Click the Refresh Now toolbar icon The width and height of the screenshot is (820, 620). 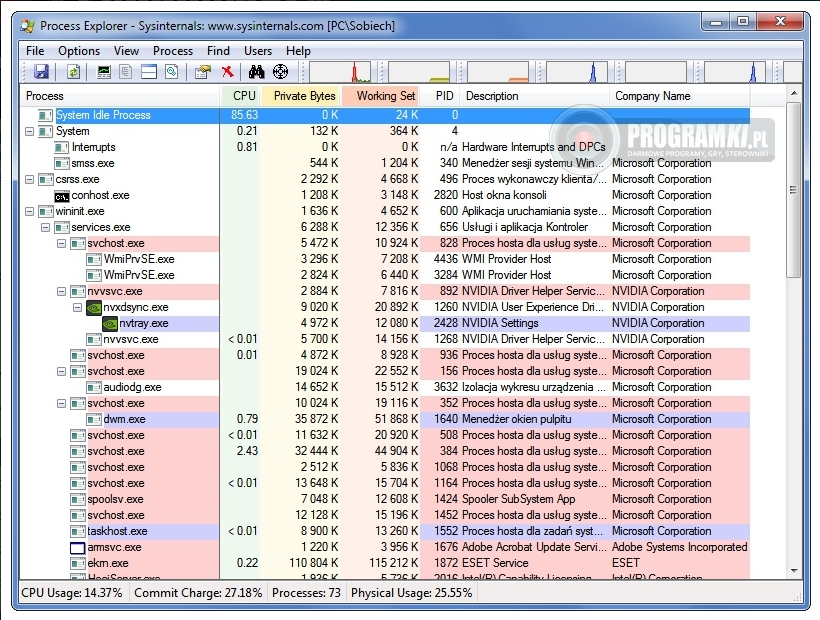click(x=74, y=72)
